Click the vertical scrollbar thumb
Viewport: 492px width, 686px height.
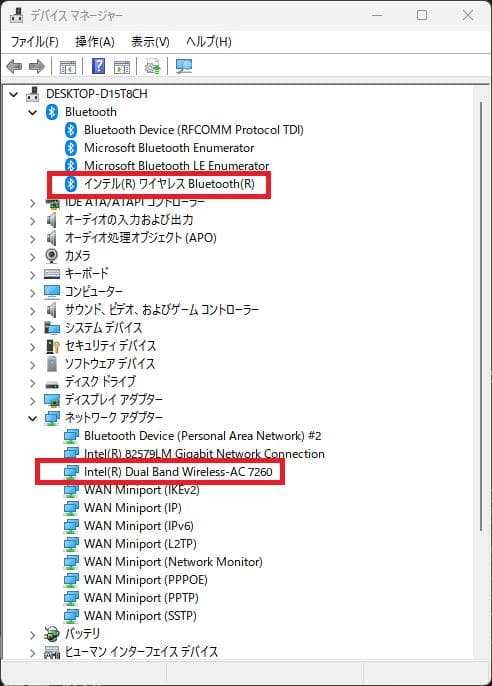[x=481, y=317]
